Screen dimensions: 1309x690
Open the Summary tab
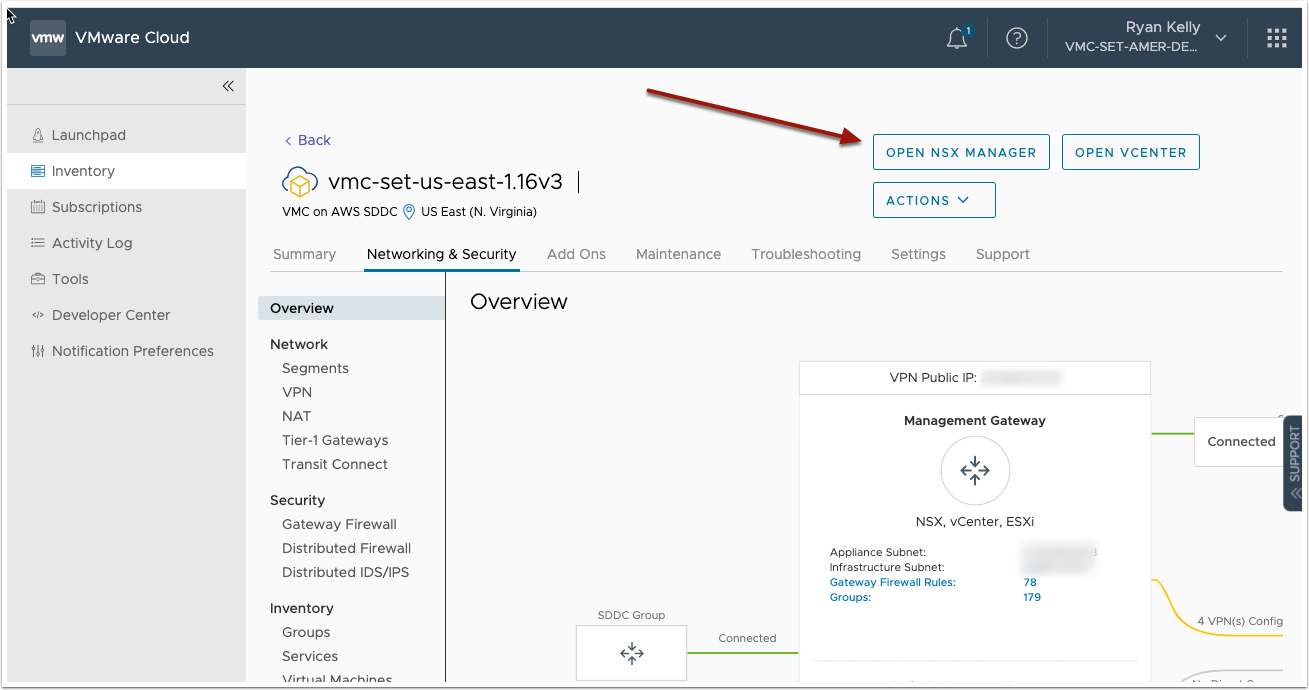click(304, 254)
